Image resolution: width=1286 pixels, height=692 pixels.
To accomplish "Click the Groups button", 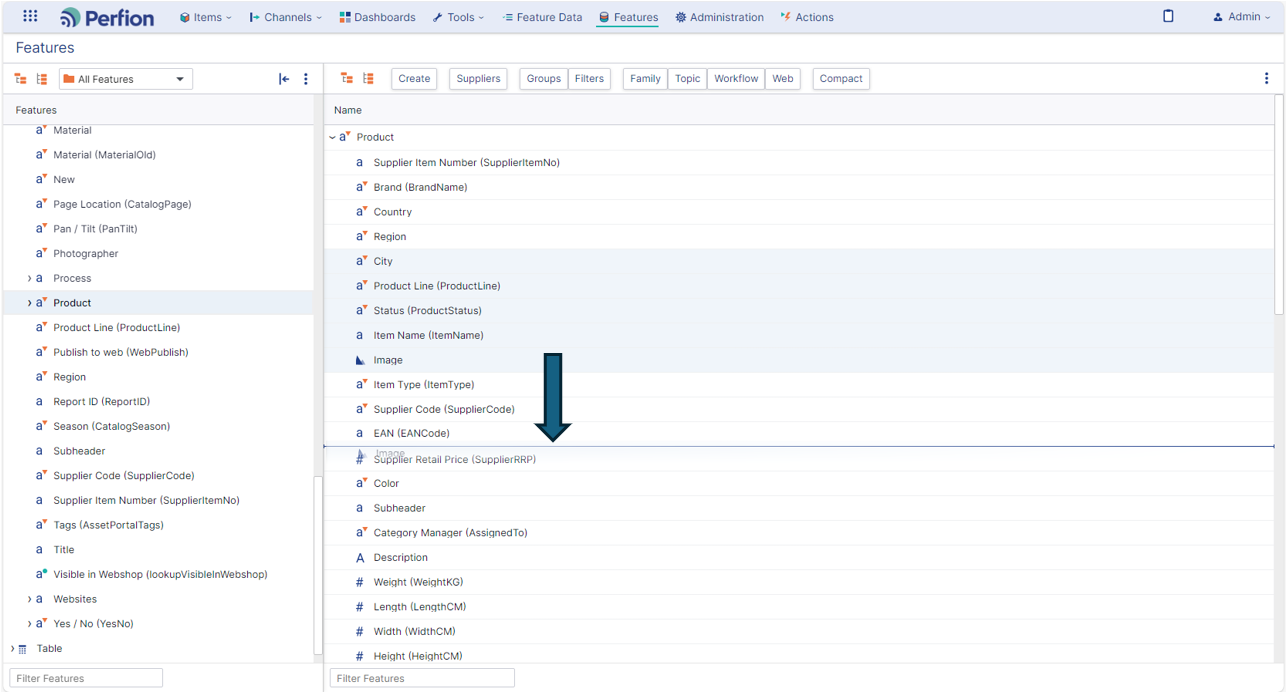I will pos(544,79).
